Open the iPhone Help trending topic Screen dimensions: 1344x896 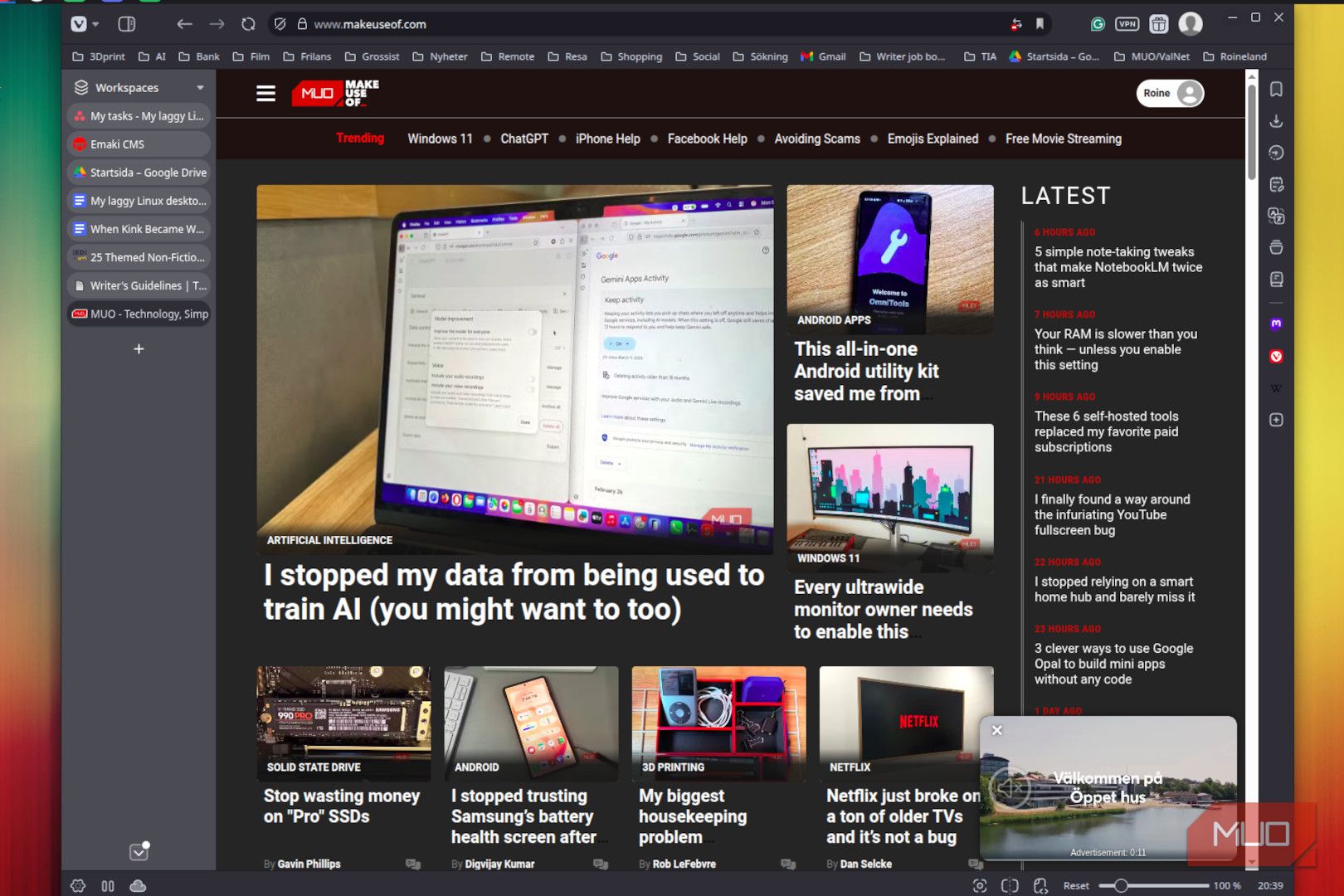point(608,139)
